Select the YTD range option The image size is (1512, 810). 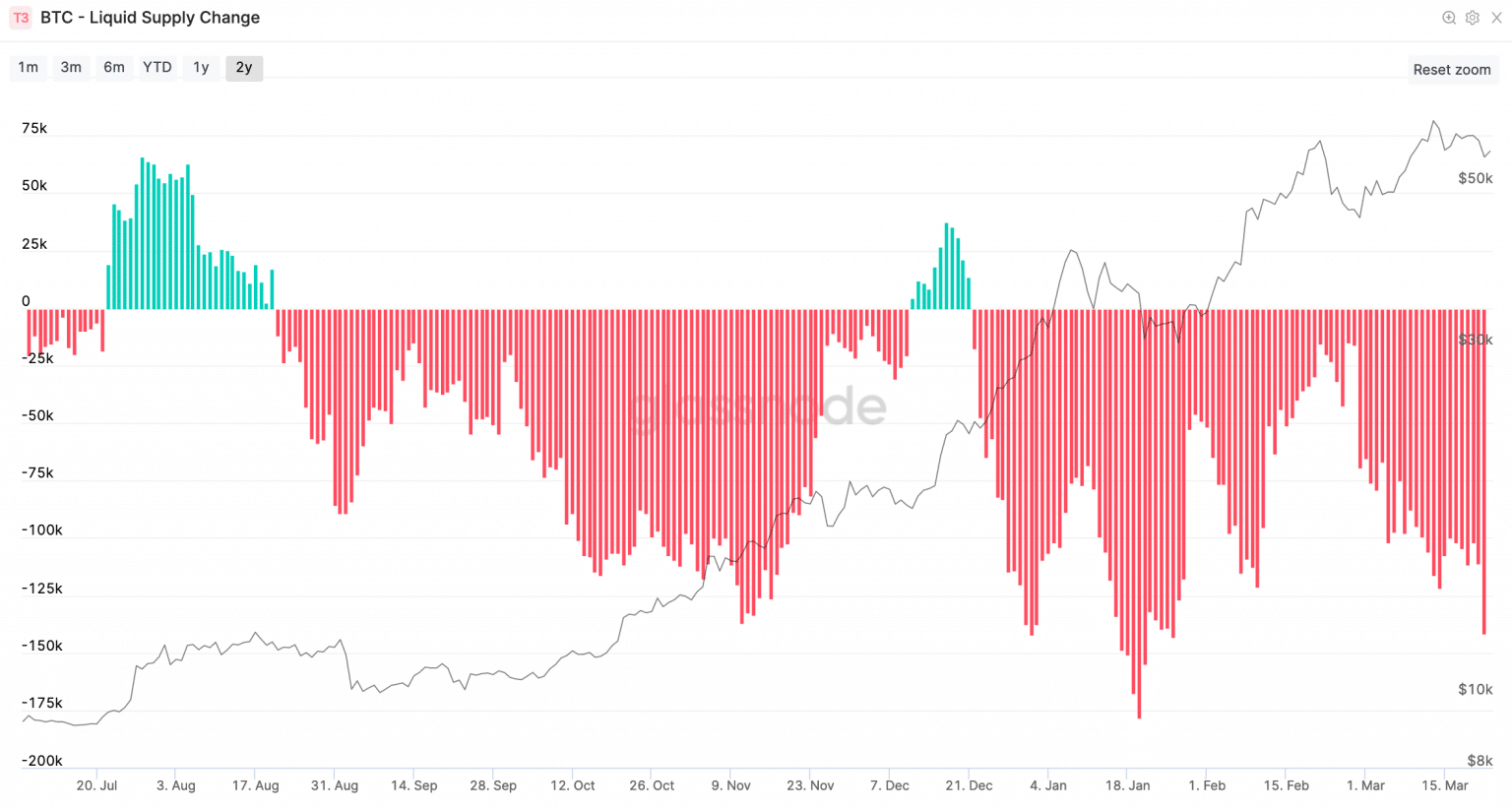click(157, 67)
